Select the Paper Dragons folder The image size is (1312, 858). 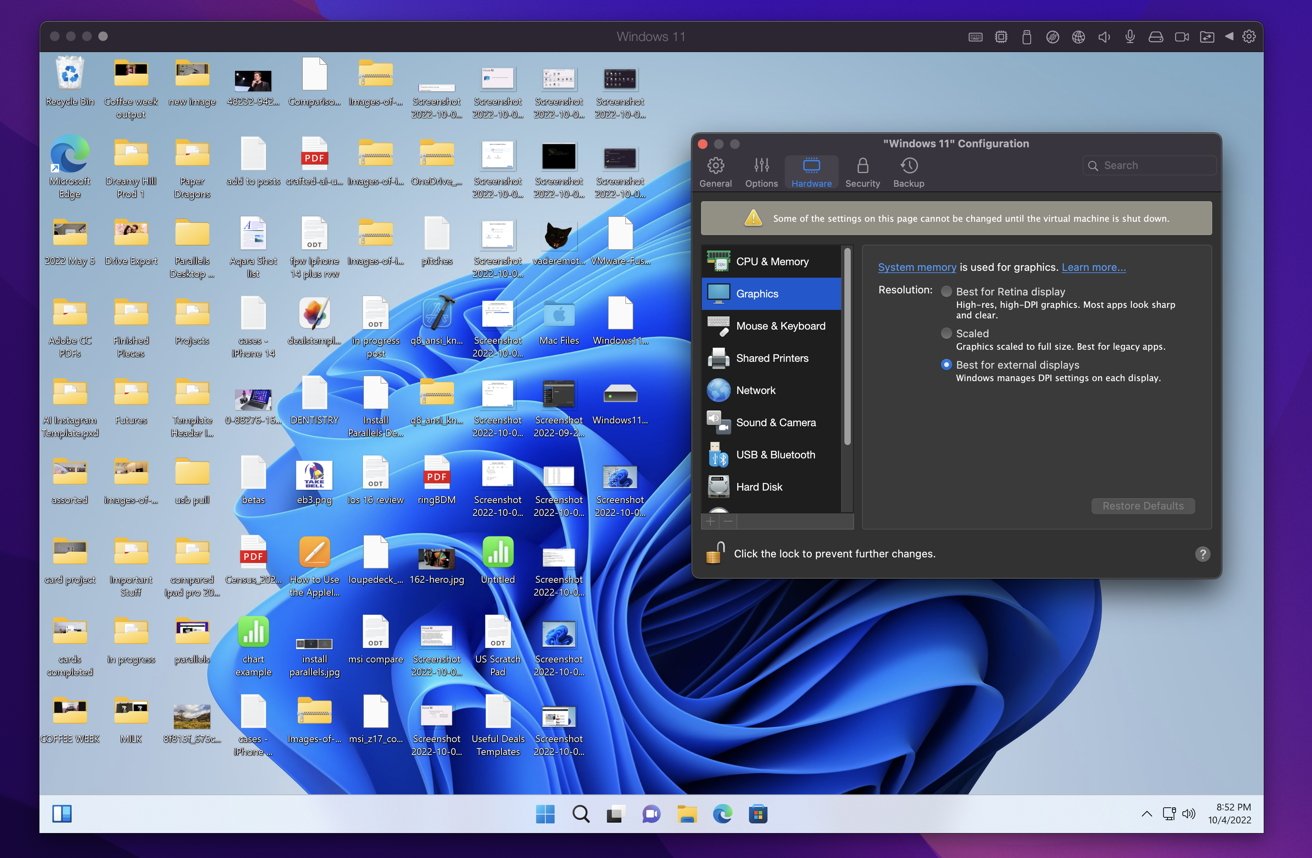pos(192,166)
